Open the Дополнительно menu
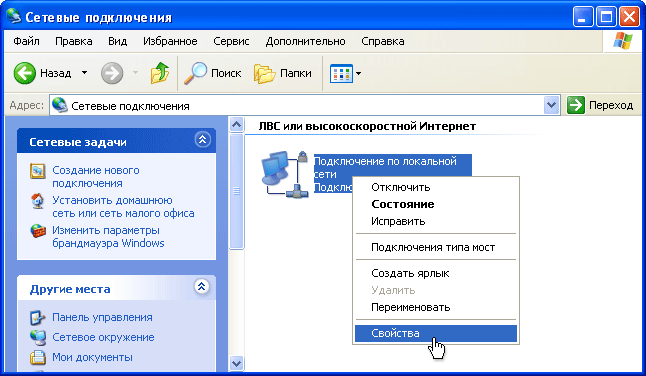 pyautogui.click(x=305, y=41)
